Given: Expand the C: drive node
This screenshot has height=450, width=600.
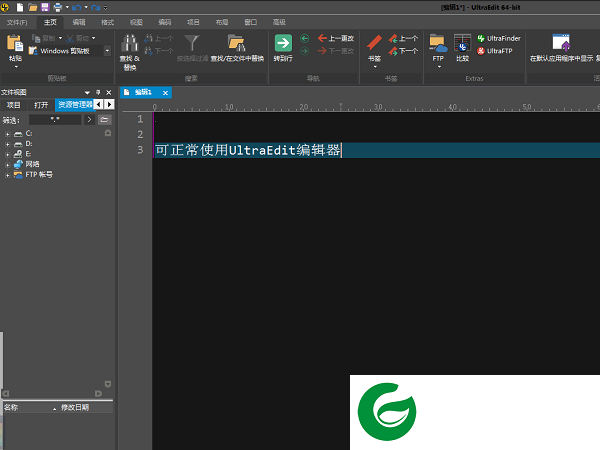Looking at the screenshot, I should [7, 134].
